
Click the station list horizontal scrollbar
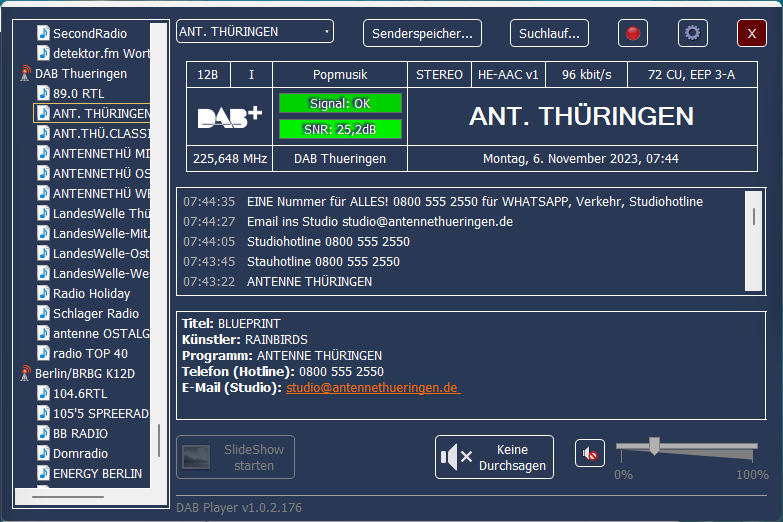[x=68, y=496]
